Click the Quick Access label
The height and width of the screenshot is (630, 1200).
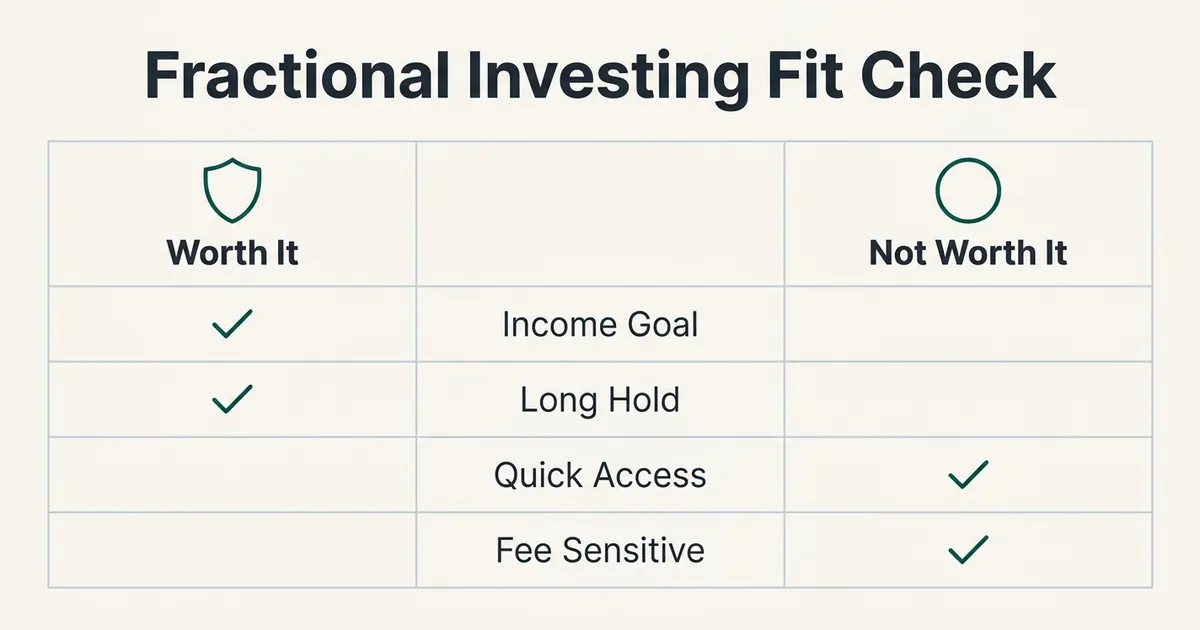(x=600, y=475)
